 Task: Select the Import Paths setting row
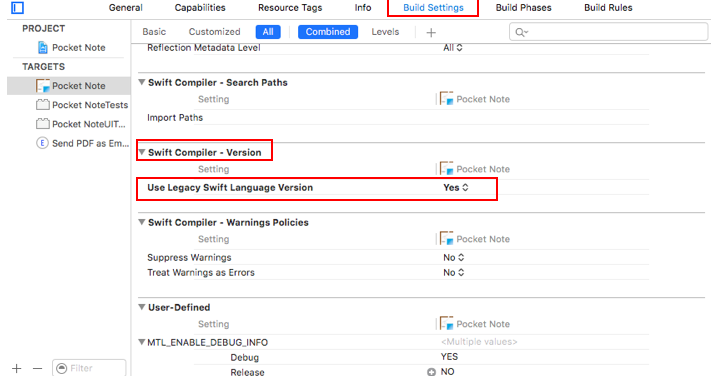tap(394, 117)
